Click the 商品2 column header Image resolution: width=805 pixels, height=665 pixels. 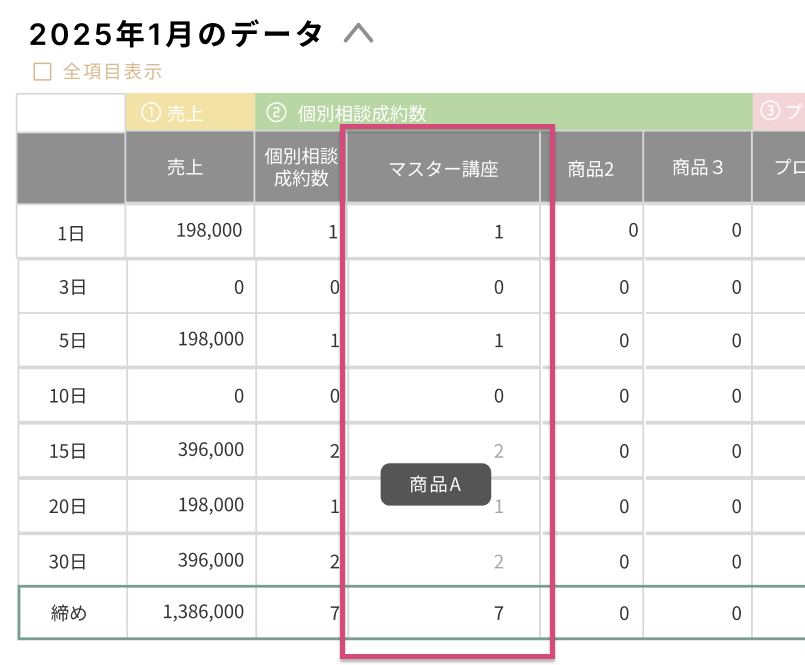coord(590,169)
